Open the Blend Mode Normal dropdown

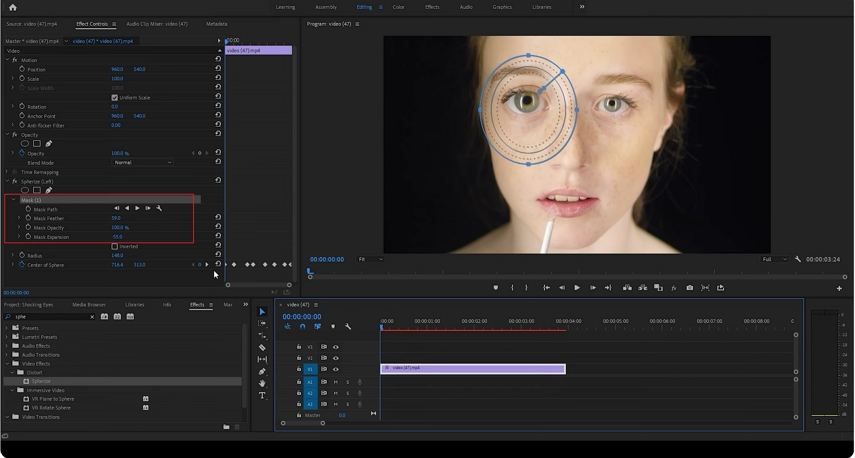(143, 162)
